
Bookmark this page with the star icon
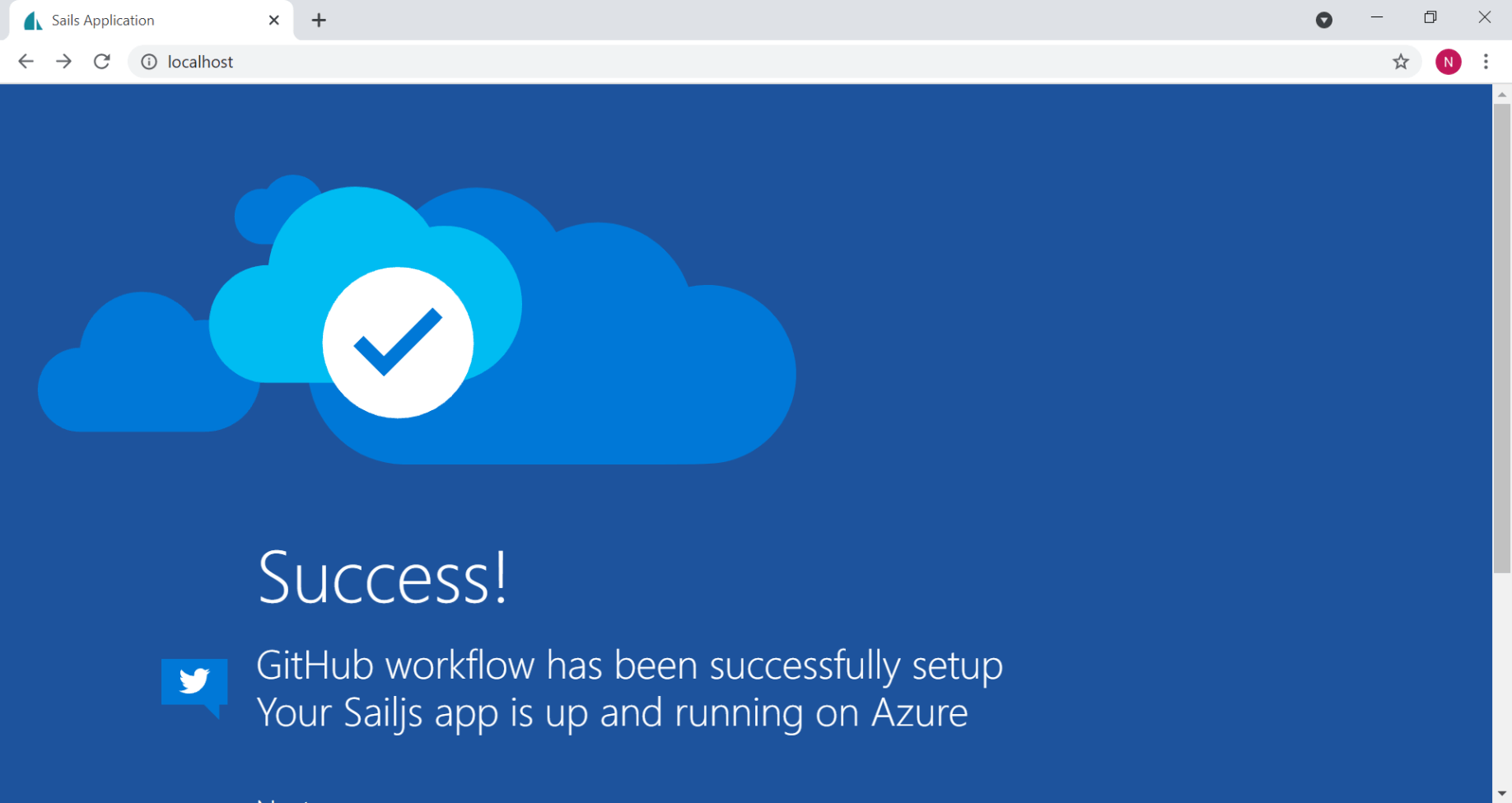[1401, 62]
